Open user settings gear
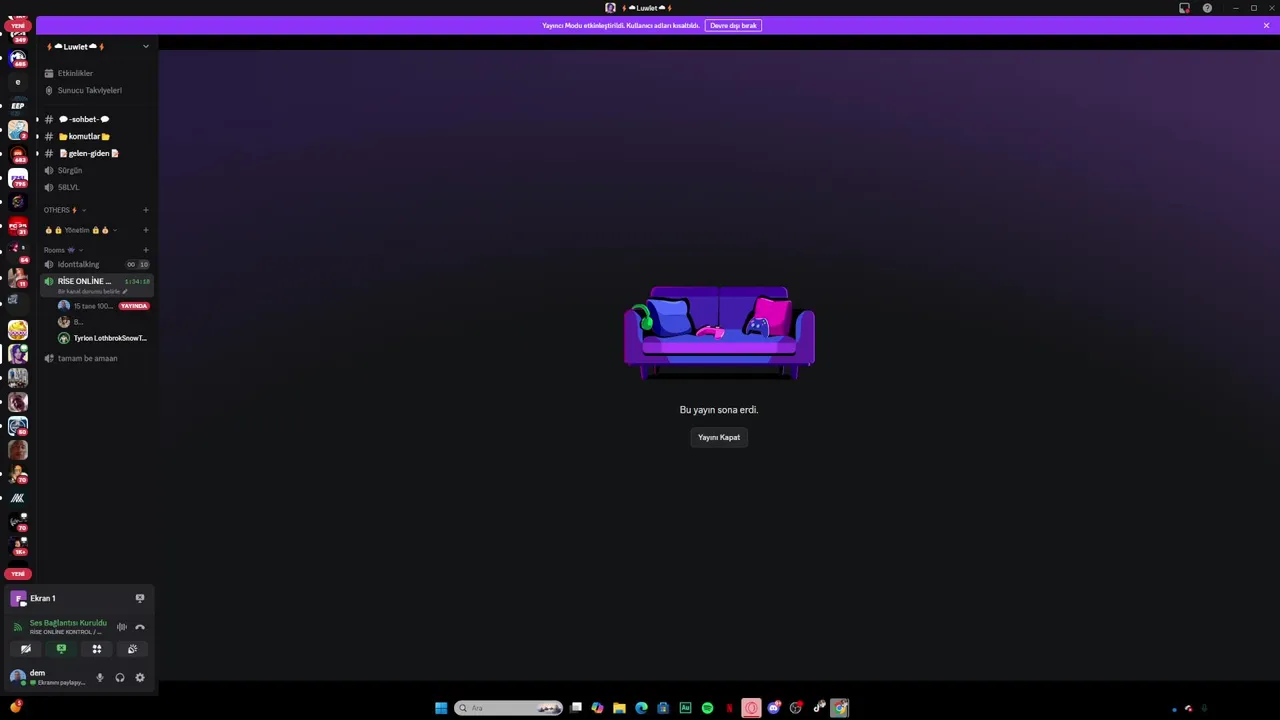This screenshot has width=1280, height=720. click(140, 678)
